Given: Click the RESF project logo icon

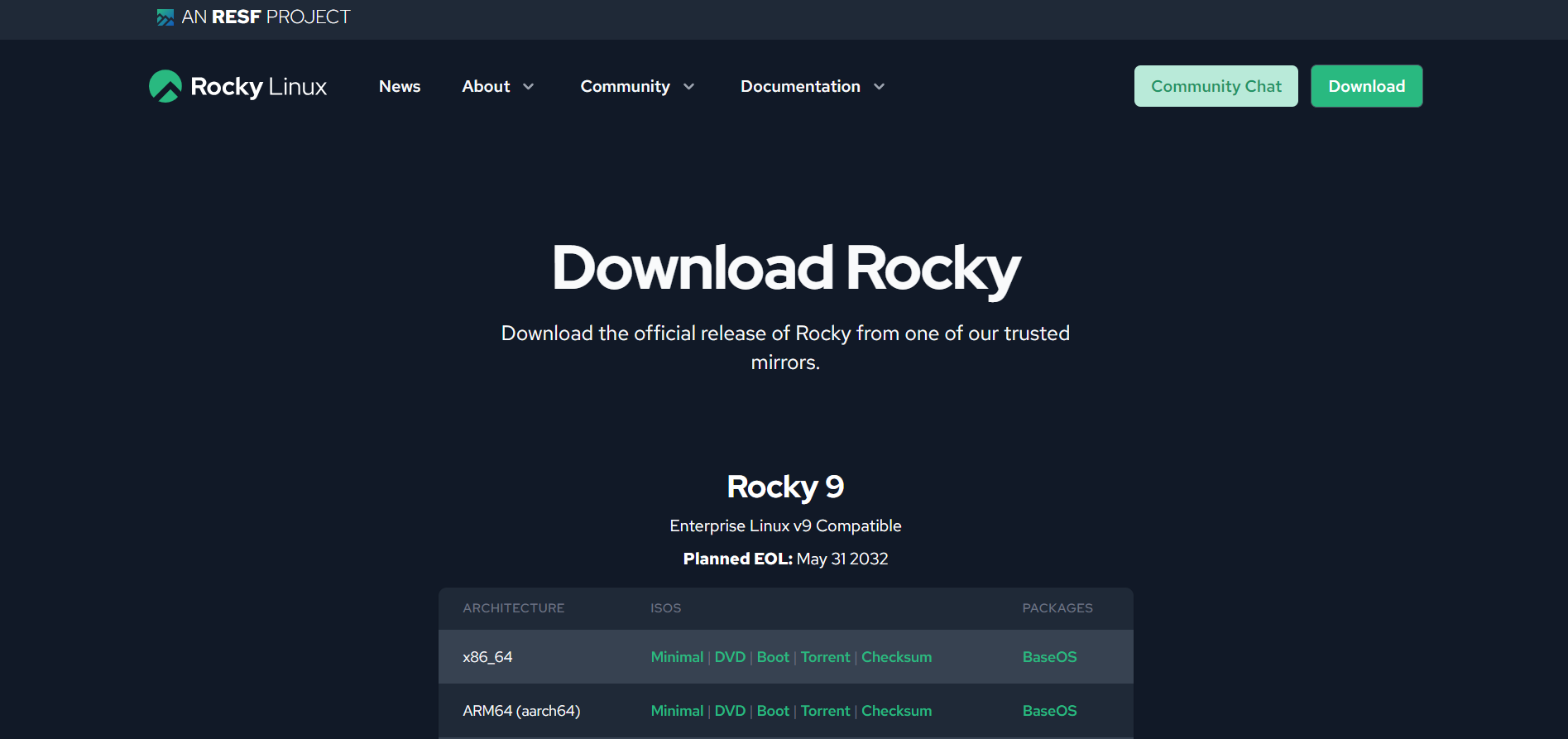Looking at the screenshot, I should [x=165, y=17].
